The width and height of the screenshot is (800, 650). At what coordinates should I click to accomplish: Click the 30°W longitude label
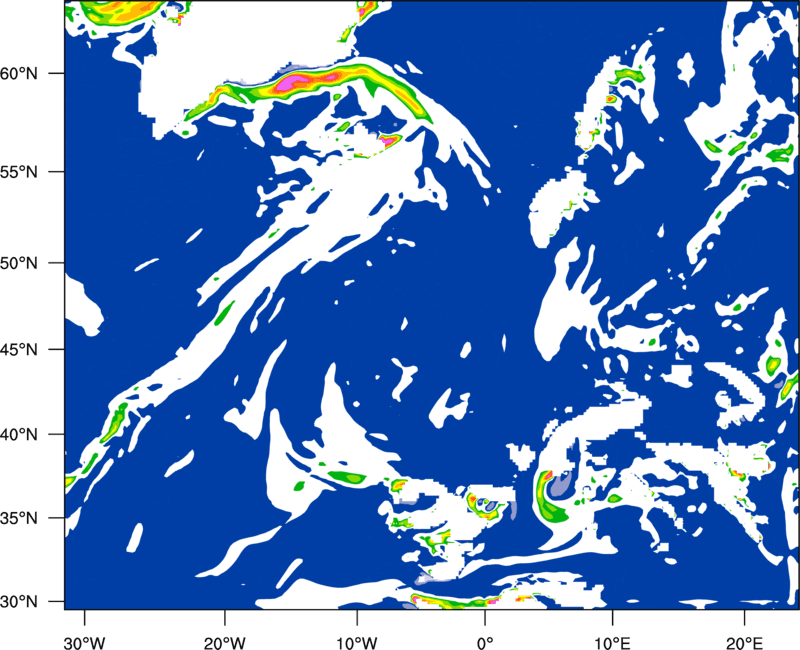click(x=85, y=642)
